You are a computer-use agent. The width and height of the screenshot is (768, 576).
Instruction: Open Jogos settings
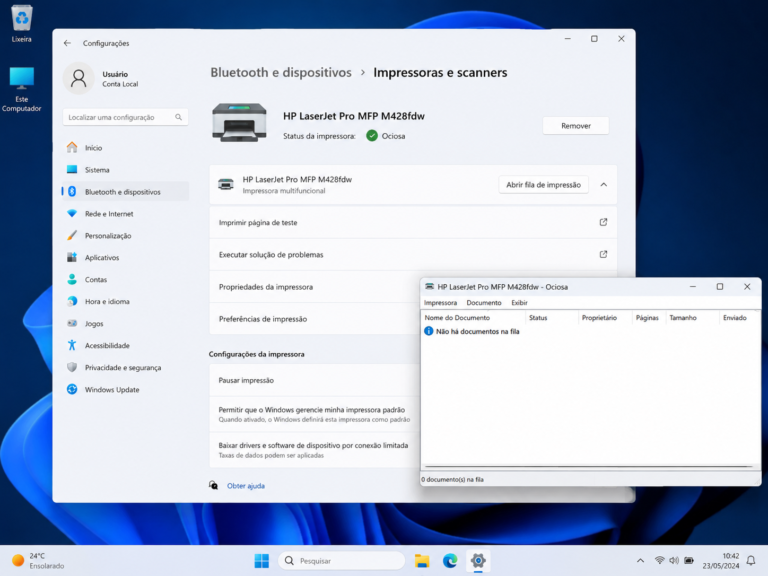(x=125, y=323)
